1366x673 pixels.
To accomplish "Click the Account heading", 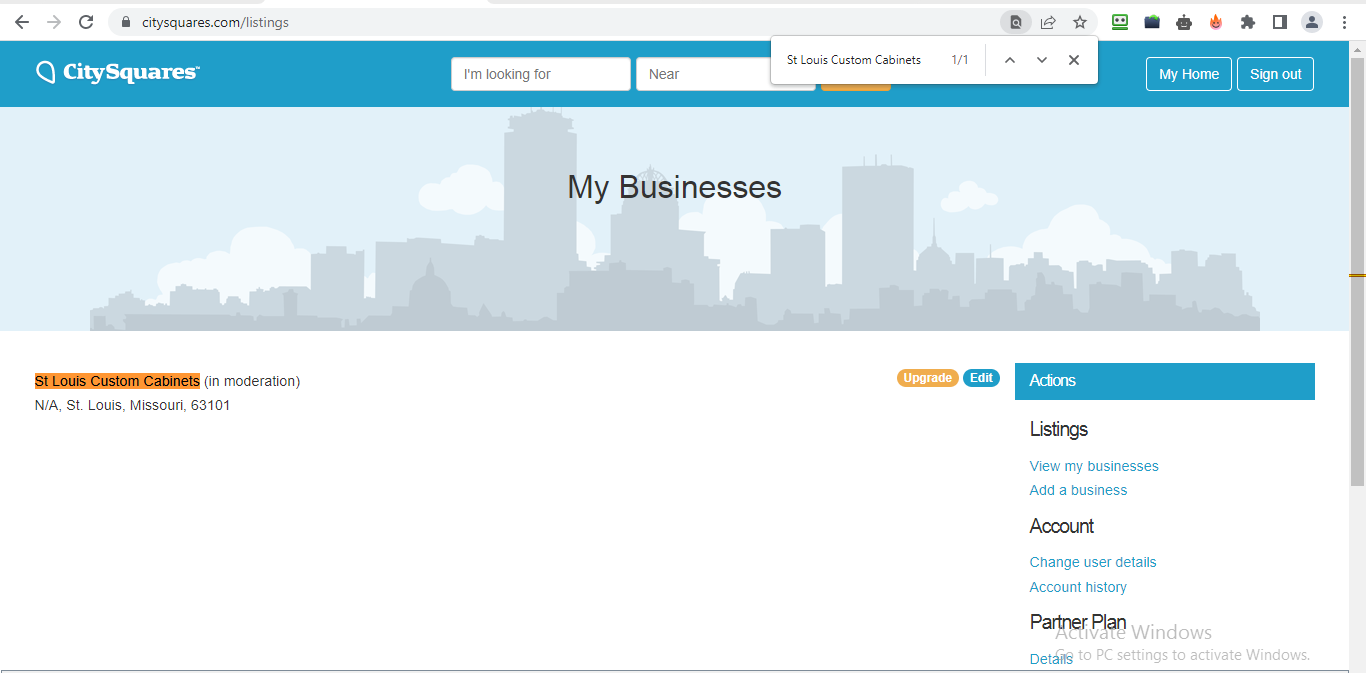I will 1062,526.
